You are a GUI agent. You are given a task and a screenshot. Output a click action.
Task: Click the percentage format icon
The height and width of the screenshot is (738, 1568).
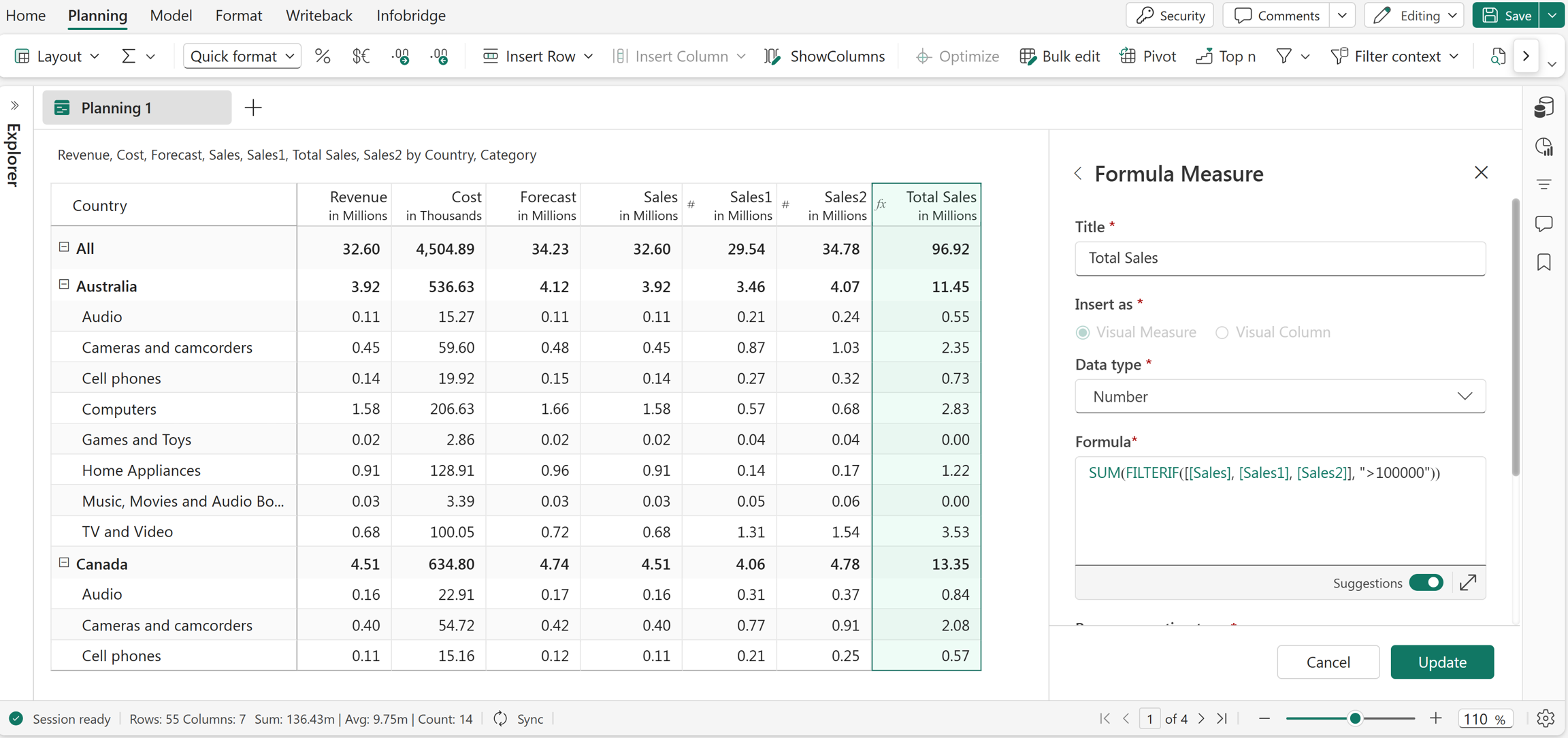(x=323, y=56)
